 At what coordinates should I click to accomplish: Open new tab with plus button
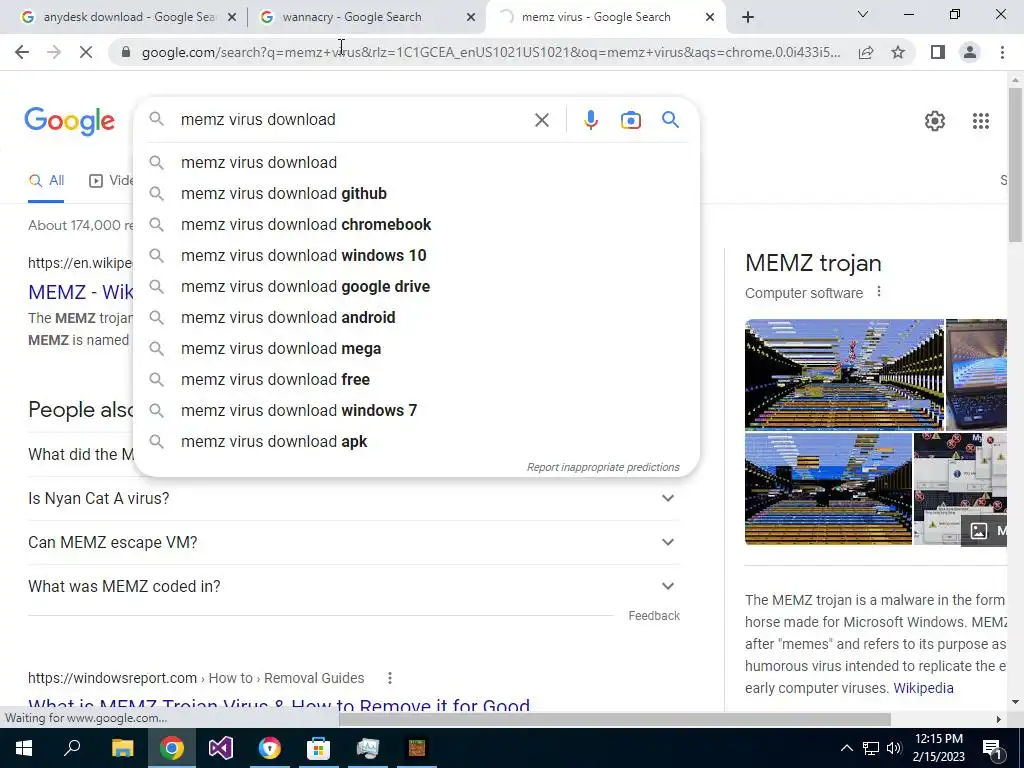[x=748, y=17]
